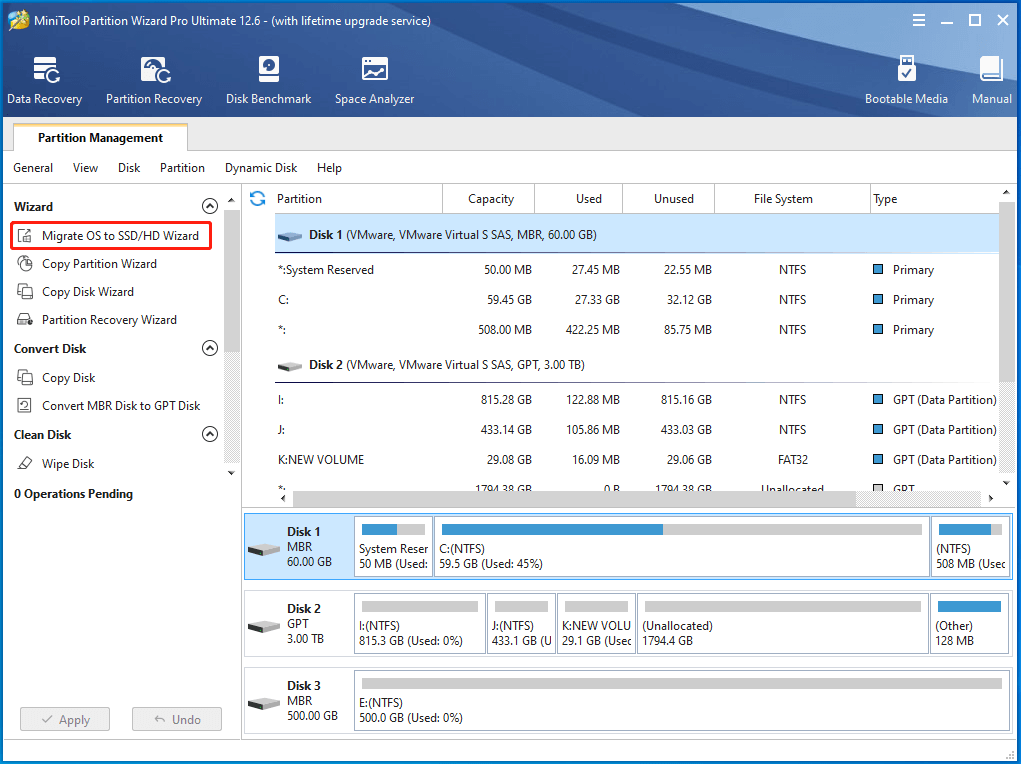This screenshot has width=1021, height=764.
Task: Start the Space Analyzer
Action: tap(374, 78)
